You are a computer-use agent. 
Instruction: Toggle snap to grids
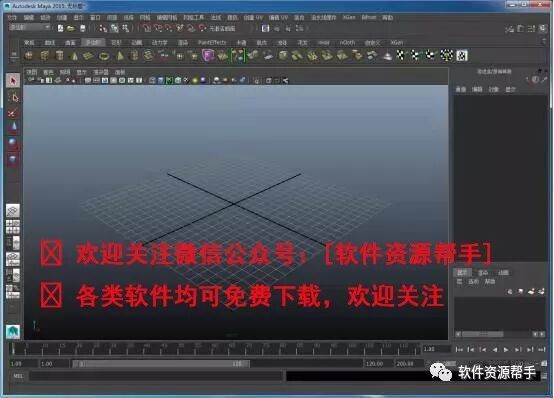[147, 28]
